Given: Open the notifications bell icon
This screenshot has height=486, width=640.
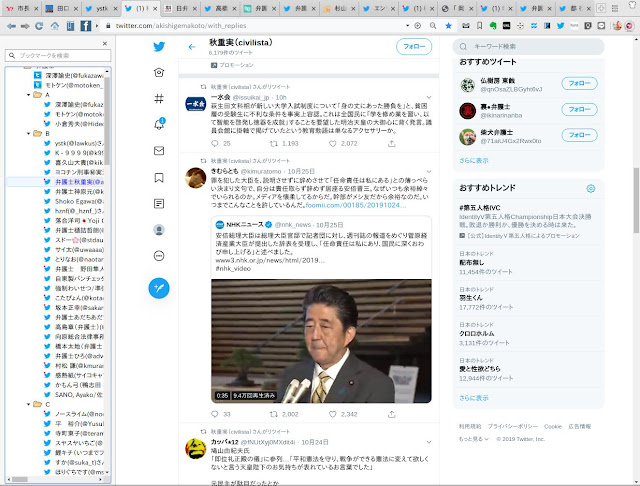Looking at the screenshot, I should (x=159, y=124).
